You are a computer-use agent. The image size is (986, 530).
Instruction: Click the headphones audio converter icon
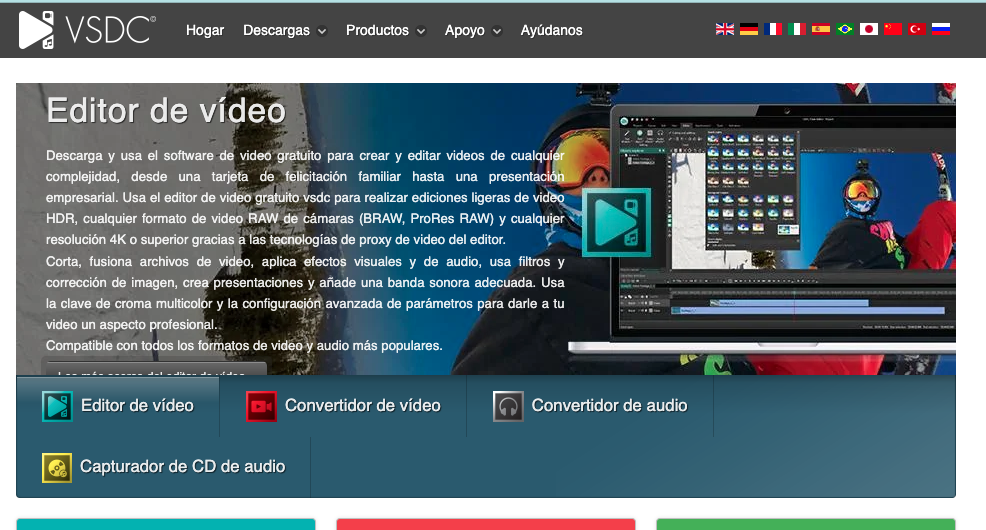click(508, 406)
